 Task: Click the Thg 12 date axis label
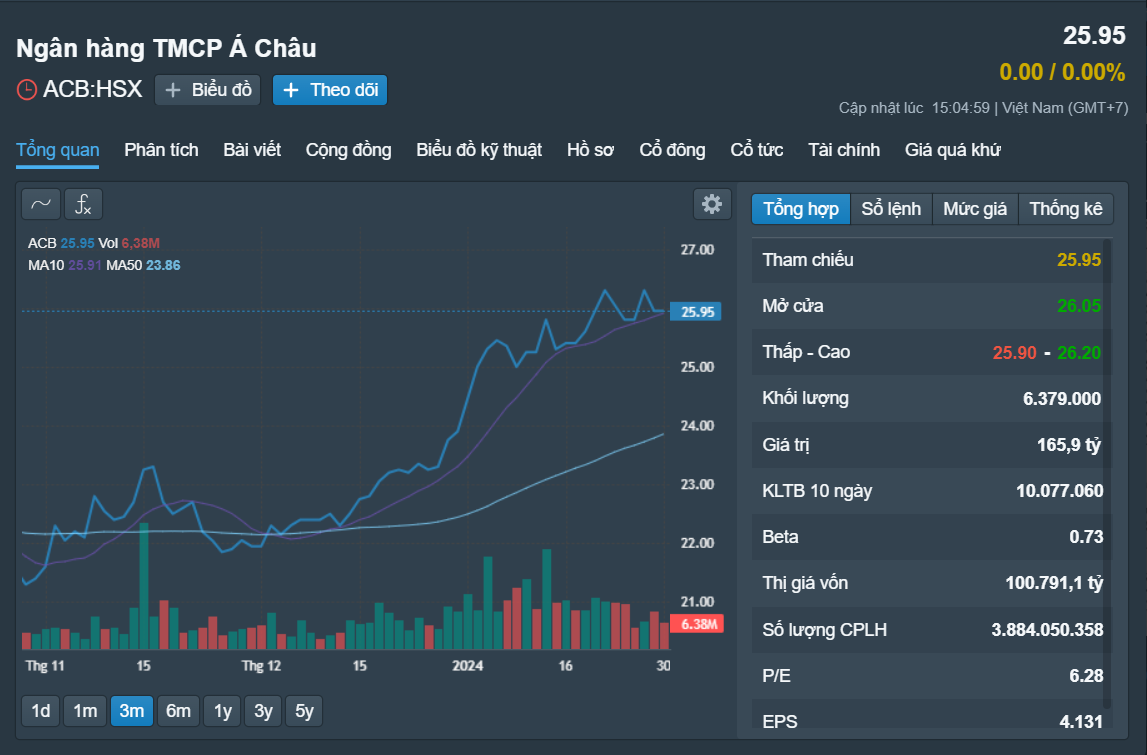(x=261, y=666)
